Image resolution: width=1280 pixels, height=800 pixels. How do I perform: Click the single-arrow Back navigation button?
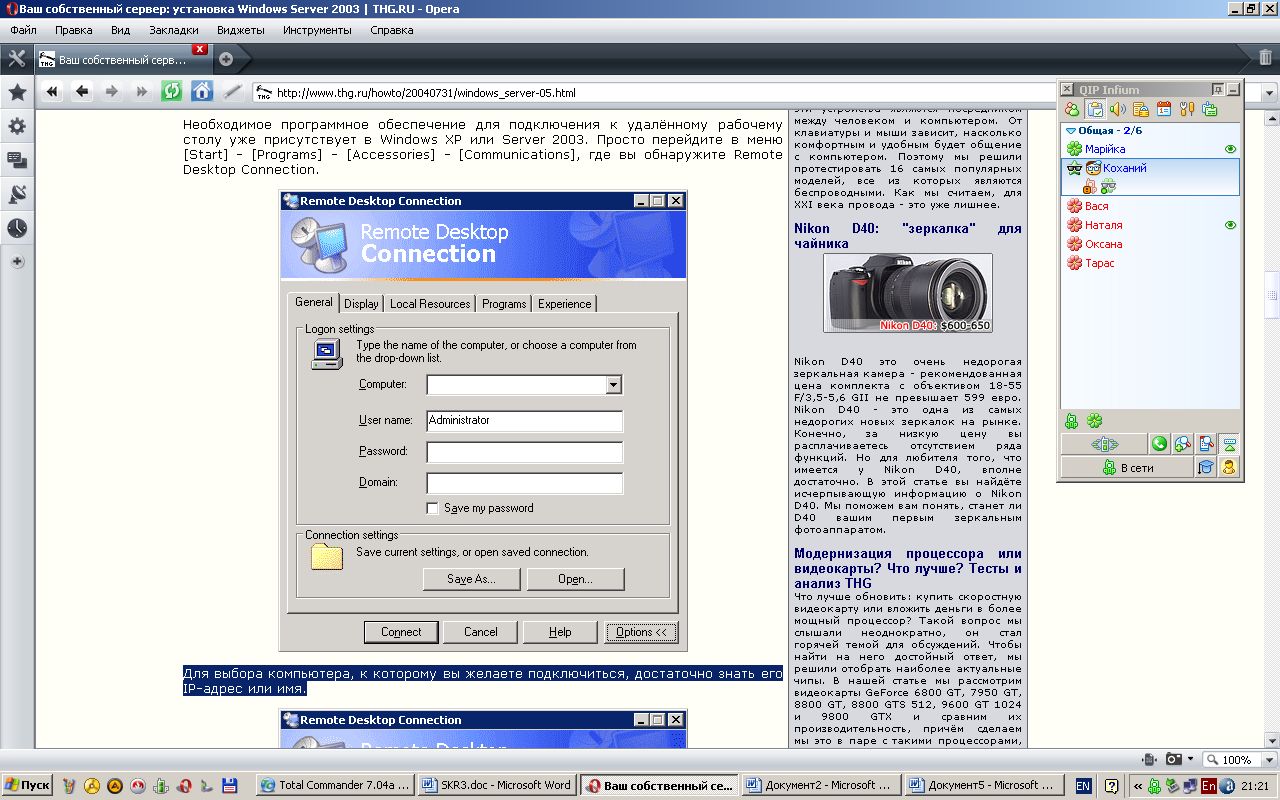(x=82, y=92)
